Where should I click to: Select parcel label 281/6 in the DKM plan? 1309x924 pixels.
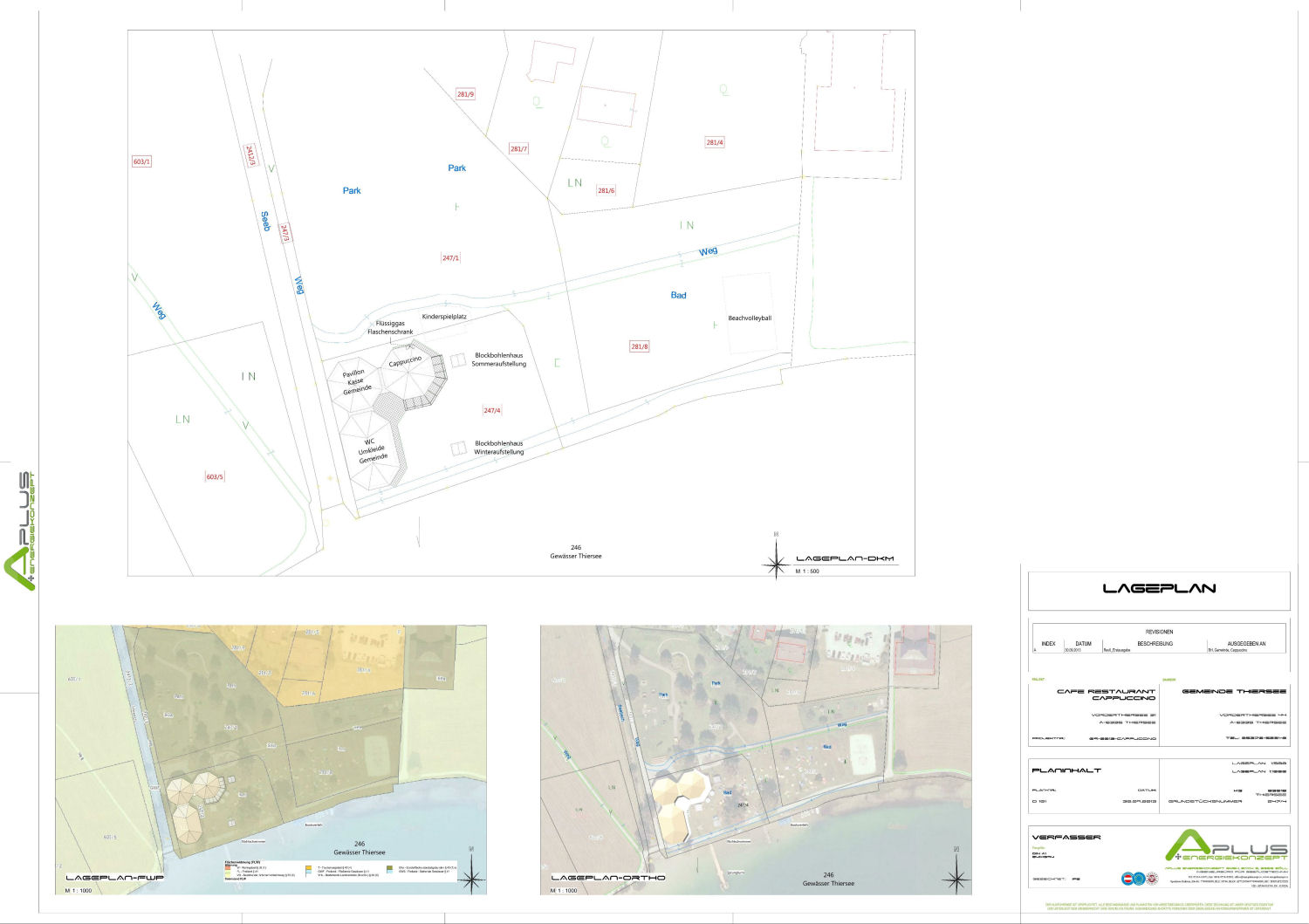(x=606, y=190)
